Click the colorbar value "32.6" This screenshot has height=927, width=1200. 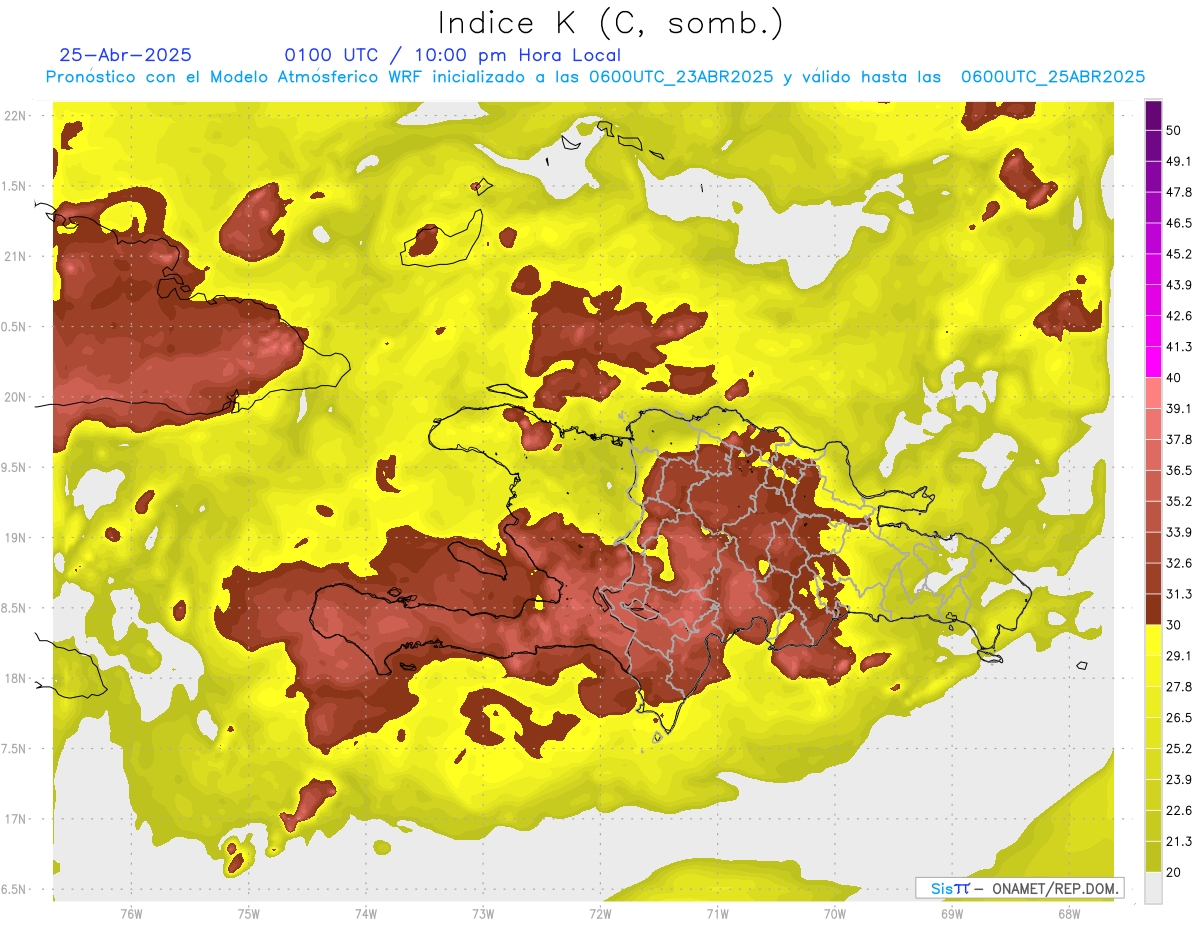click(x=1178, y=563)
